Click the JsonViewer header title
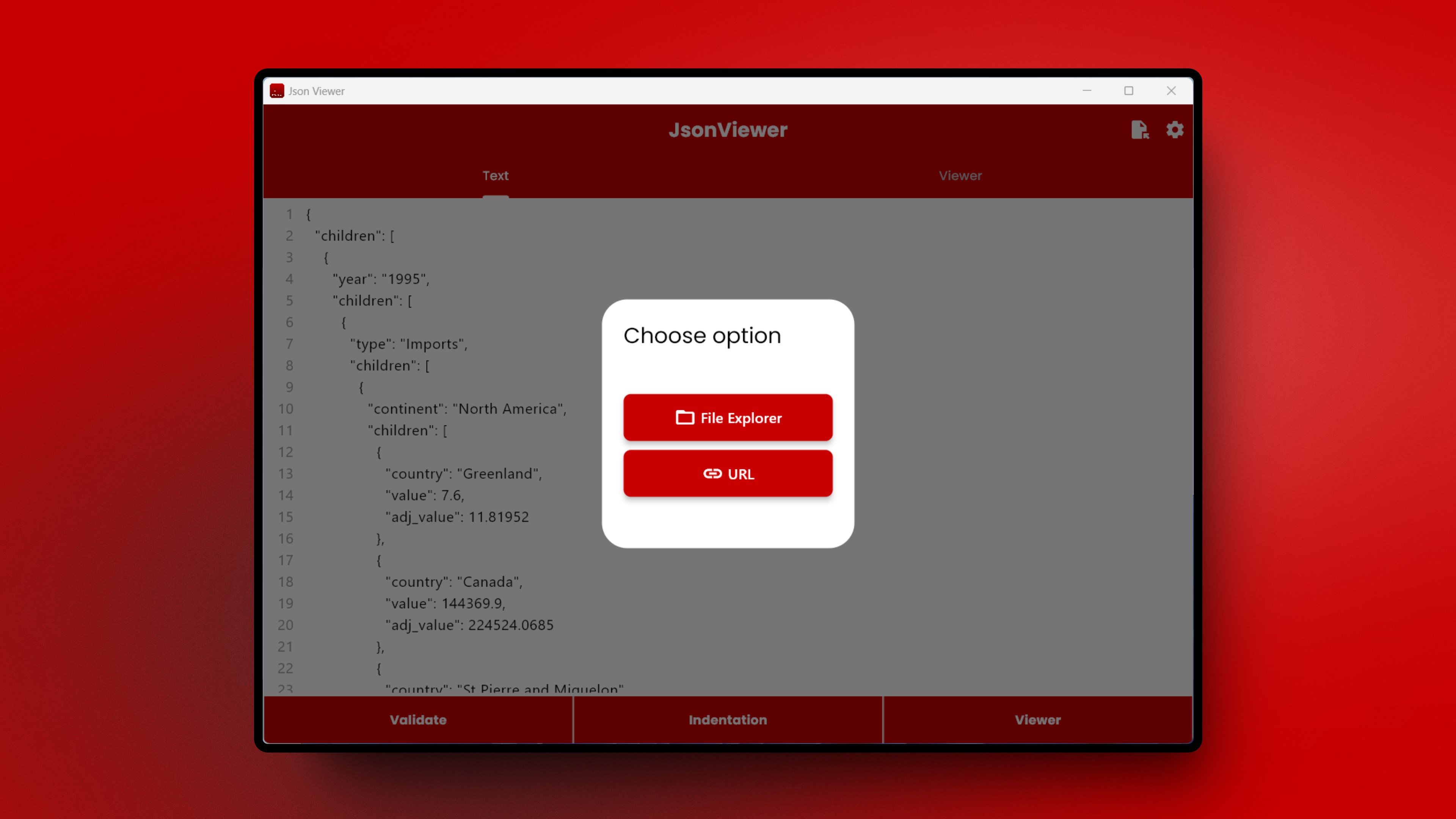The height and width of the screenshot is (819, 1456). point(728,130)
